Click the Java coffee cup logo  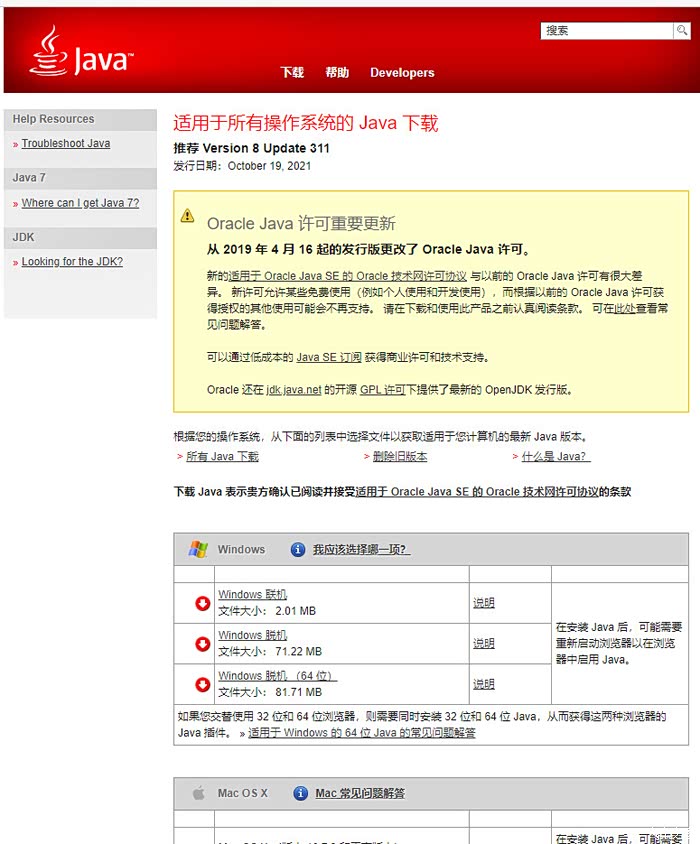[80, 51]
